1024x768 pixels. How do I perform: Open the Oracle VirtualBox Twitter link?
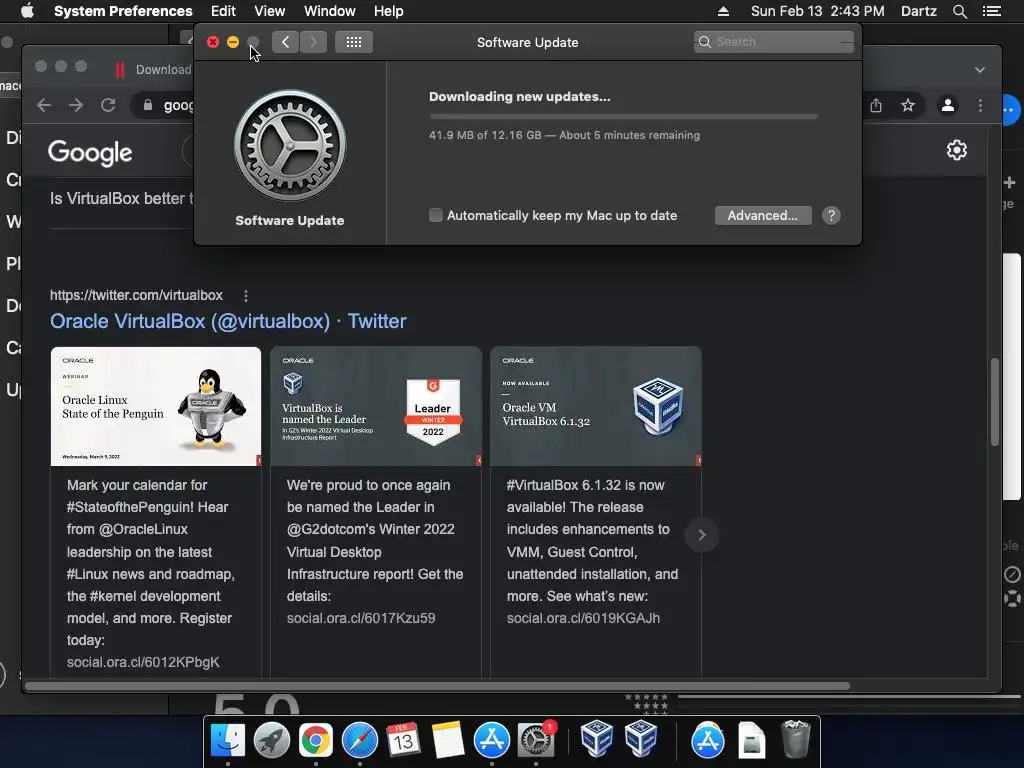click(228, 321)
